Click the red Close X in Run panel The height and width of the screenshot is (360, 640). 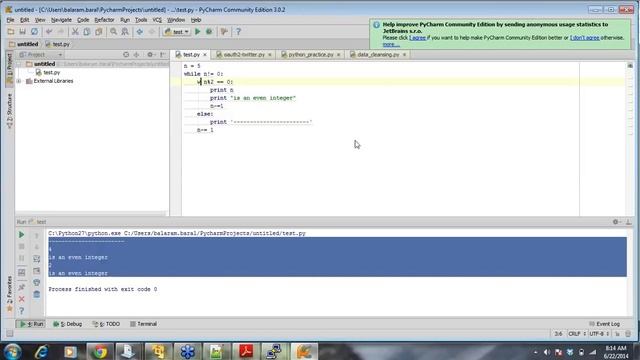pos(21,299)
